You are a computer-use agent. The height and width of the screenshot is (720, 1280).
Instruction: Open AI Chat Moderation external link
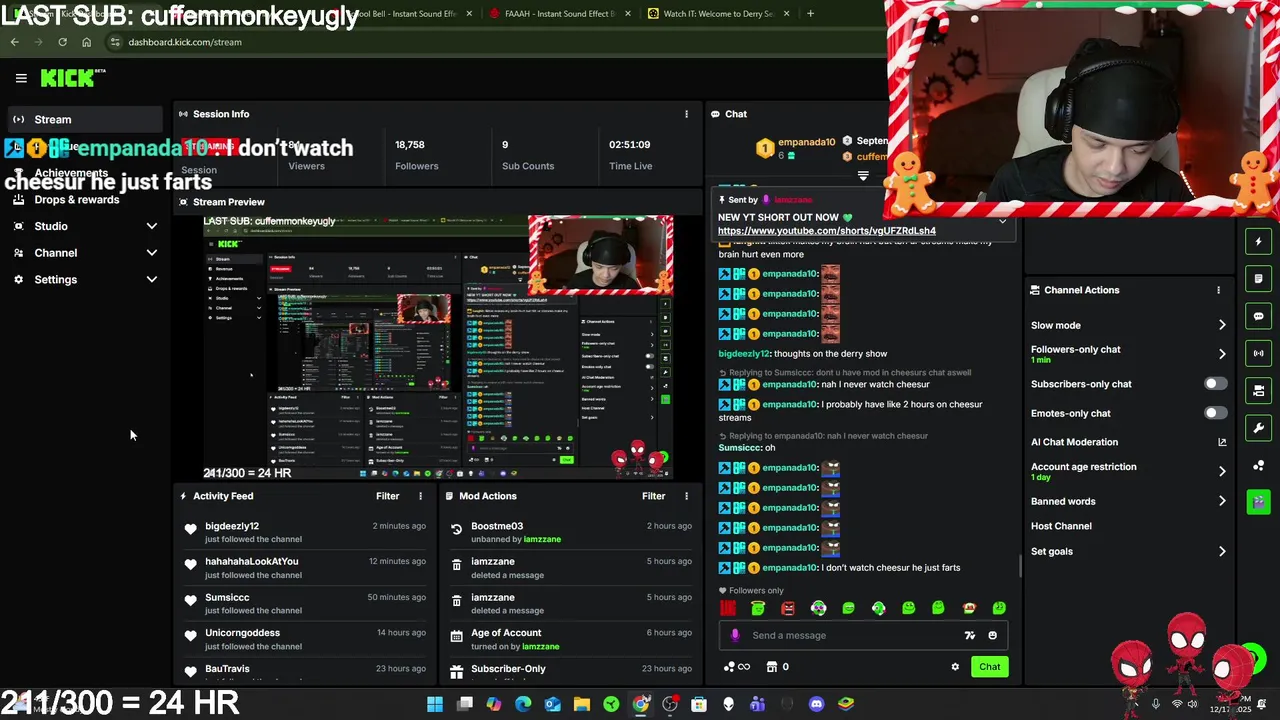click(x=1222, y=442)
